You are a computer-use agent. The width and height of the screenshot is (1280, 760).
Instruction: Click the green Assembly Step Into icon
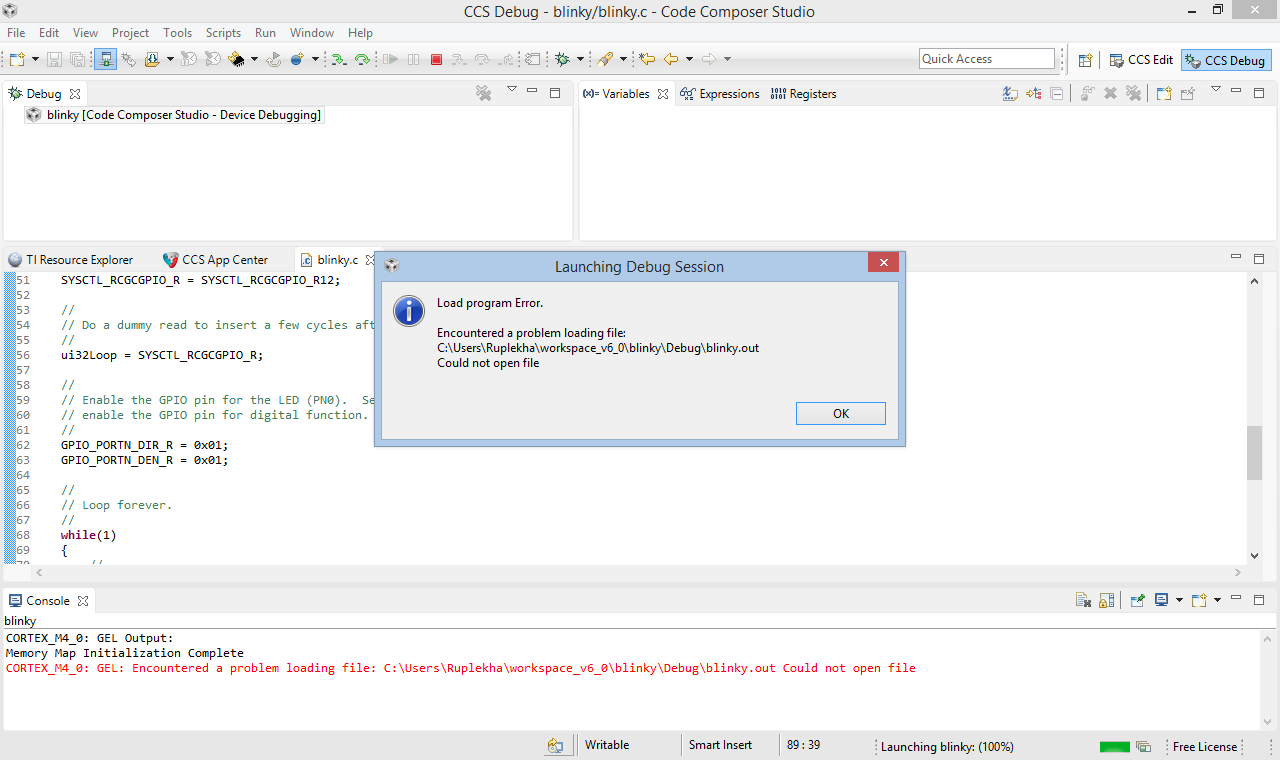point(339,60)
